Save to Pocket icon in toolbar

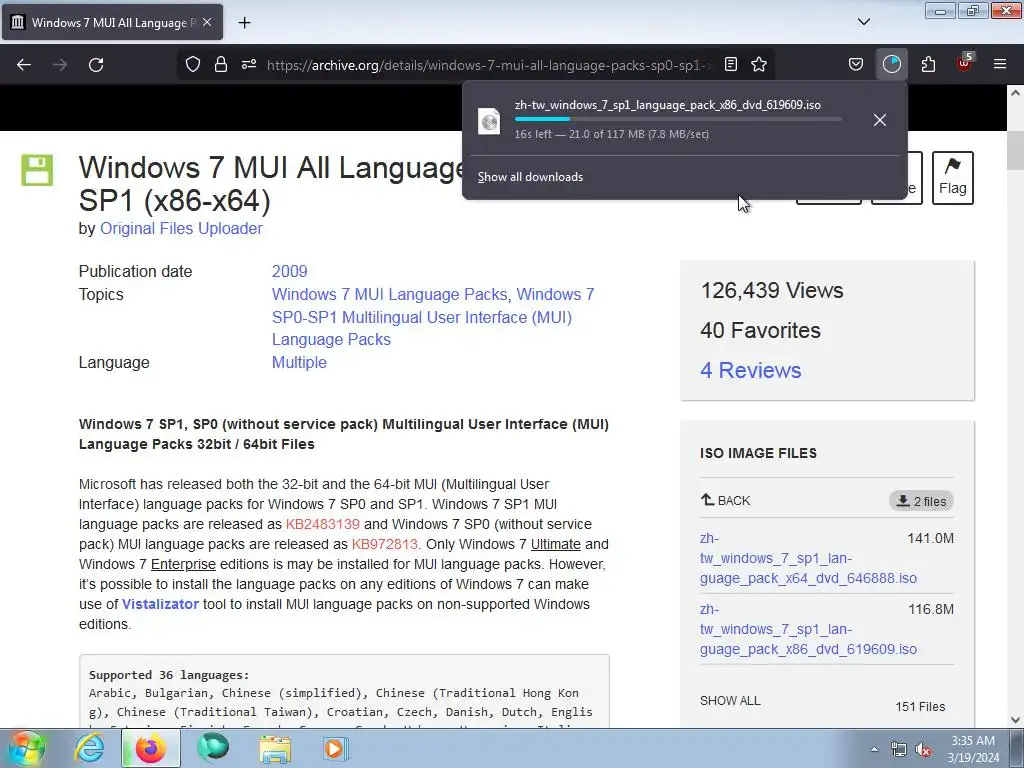(856, 64)
